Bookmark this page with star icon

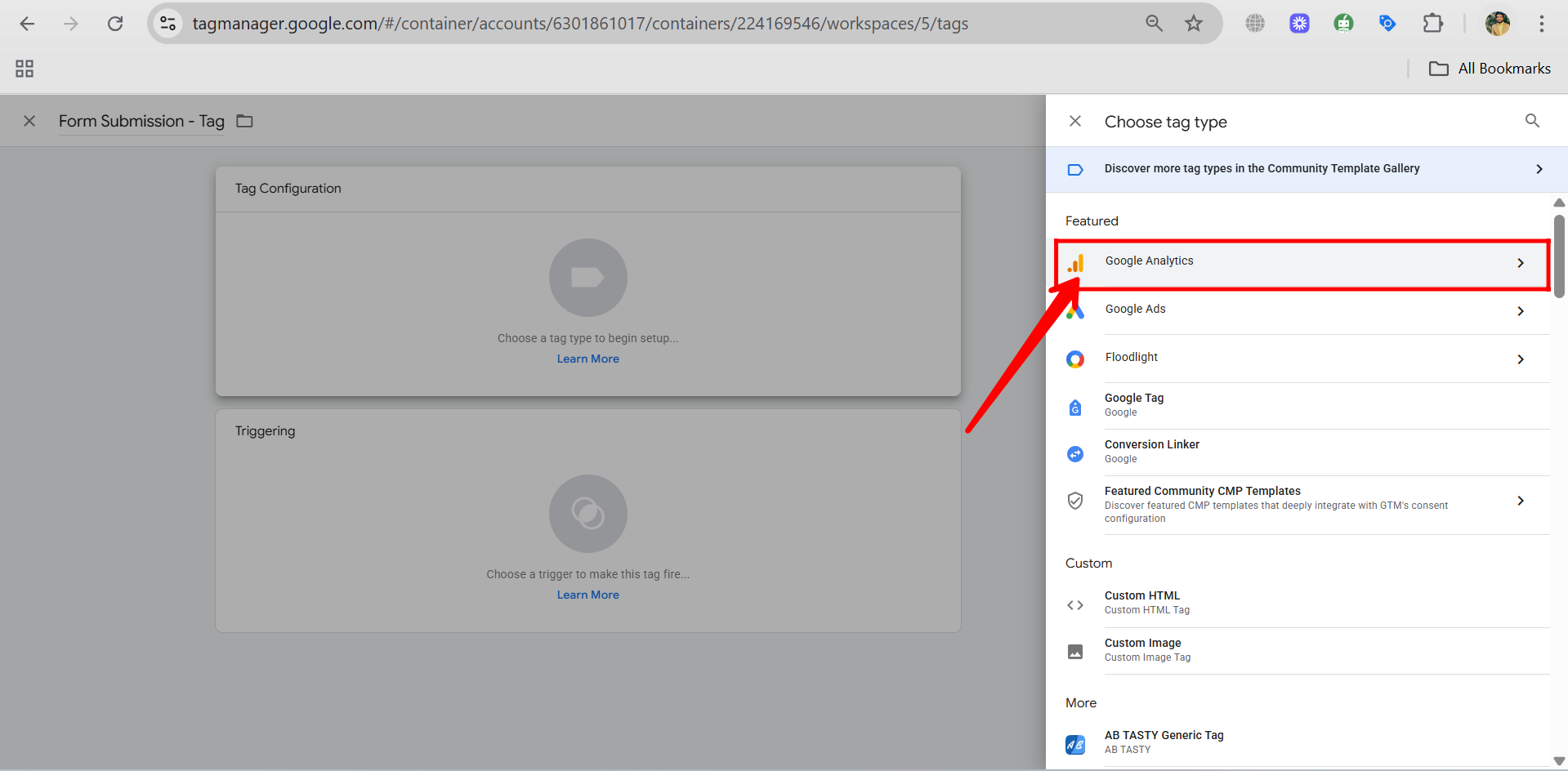click(x=1194, y=24)
